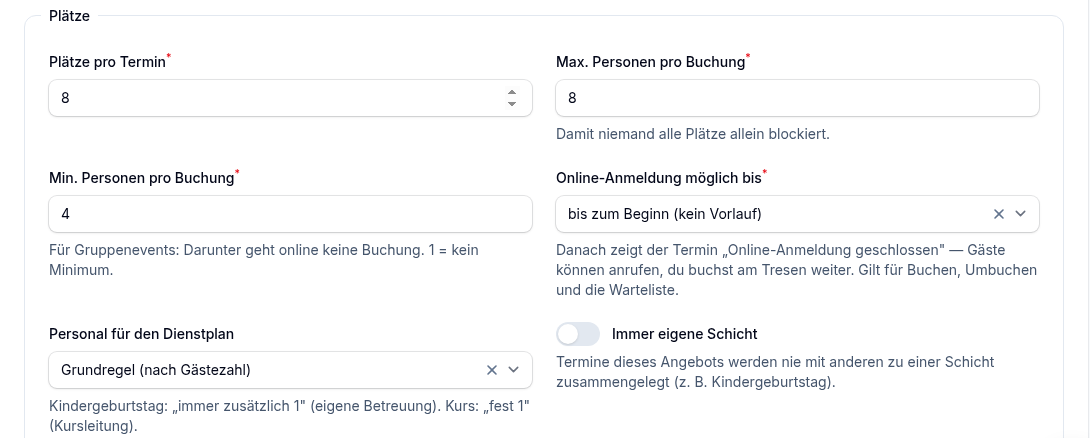The height and width of the screenshot is (438, 1090).
Task: Click the Min. Personen pro Buchung field
Action: (291, 214)
